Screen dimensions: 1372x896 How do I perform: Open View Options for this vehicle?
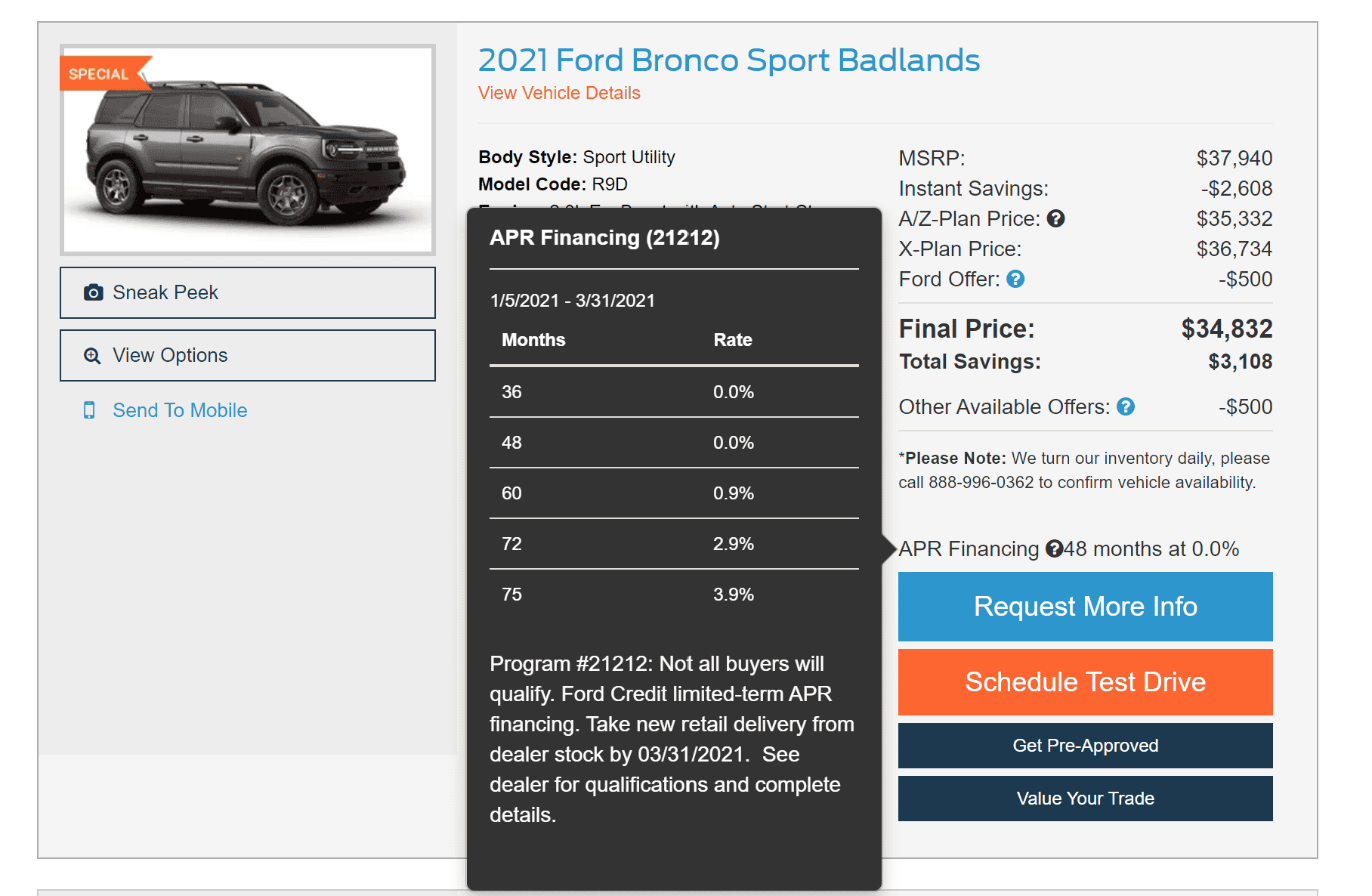point(248,356)
